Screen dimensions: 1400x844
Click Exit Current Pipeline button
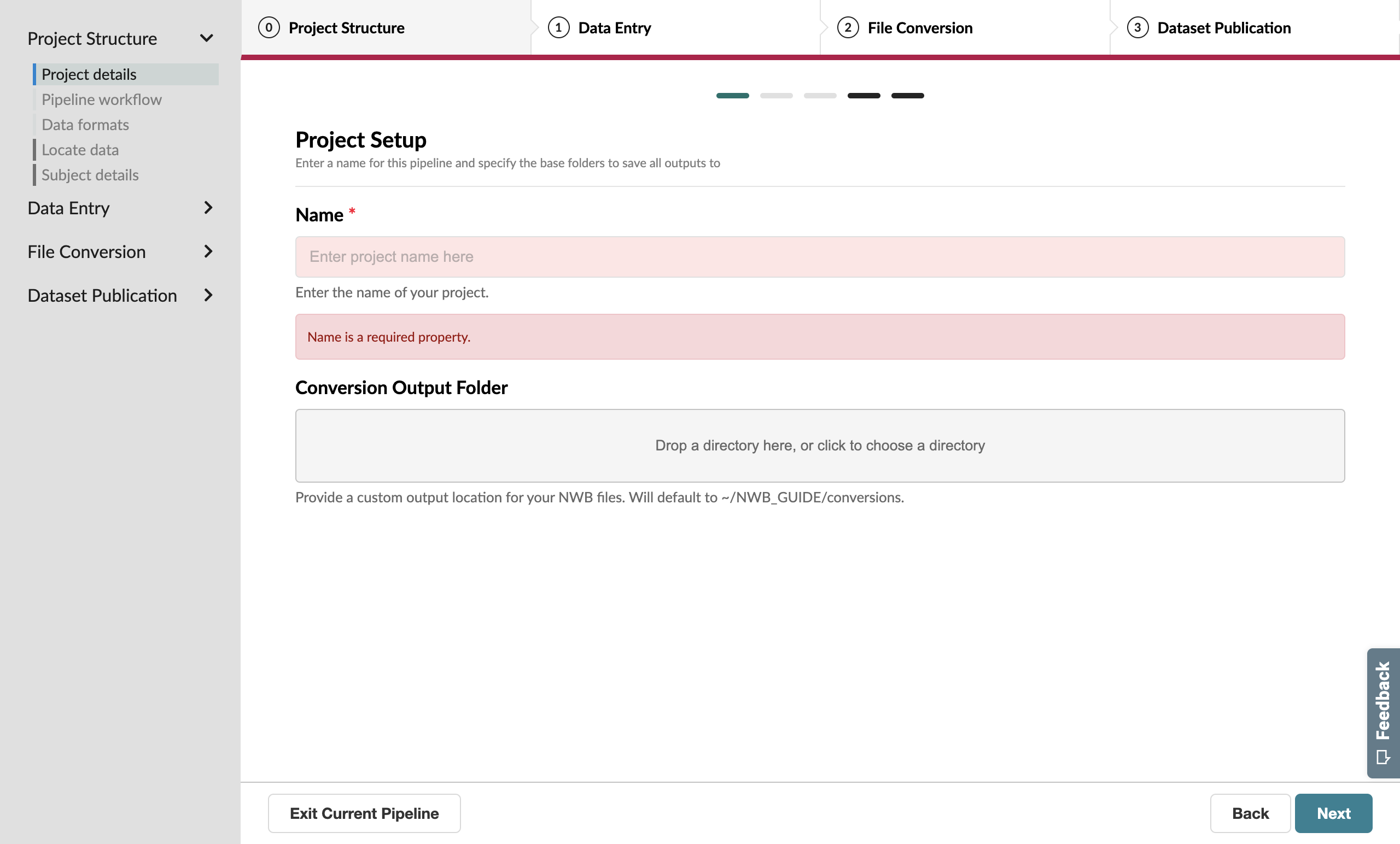364,813
